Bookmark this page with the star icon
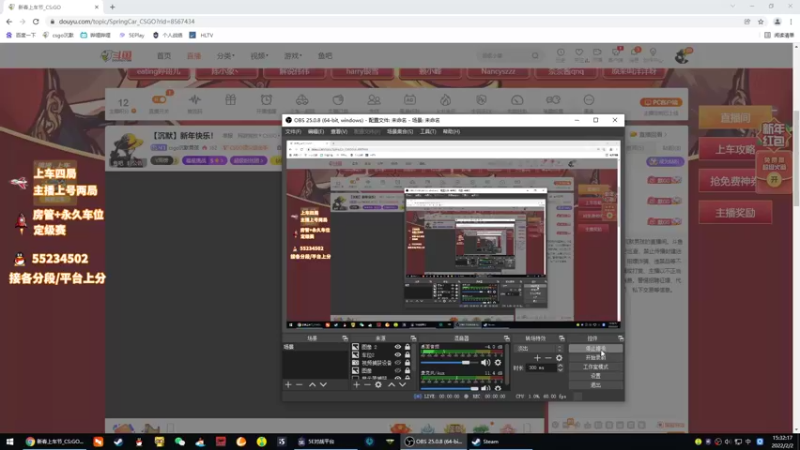800x450 pixels. click(761, 21)
